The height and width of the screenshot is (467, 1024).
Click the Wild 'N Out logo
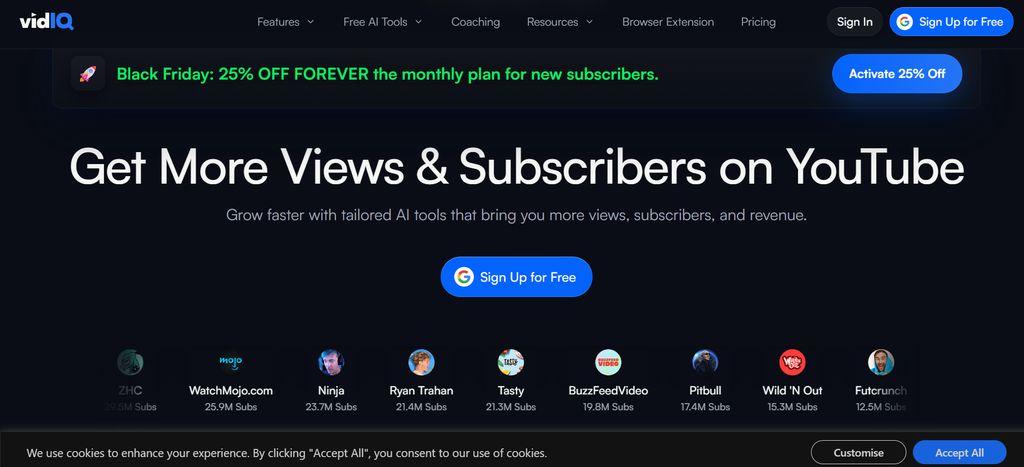pos(792,362)
